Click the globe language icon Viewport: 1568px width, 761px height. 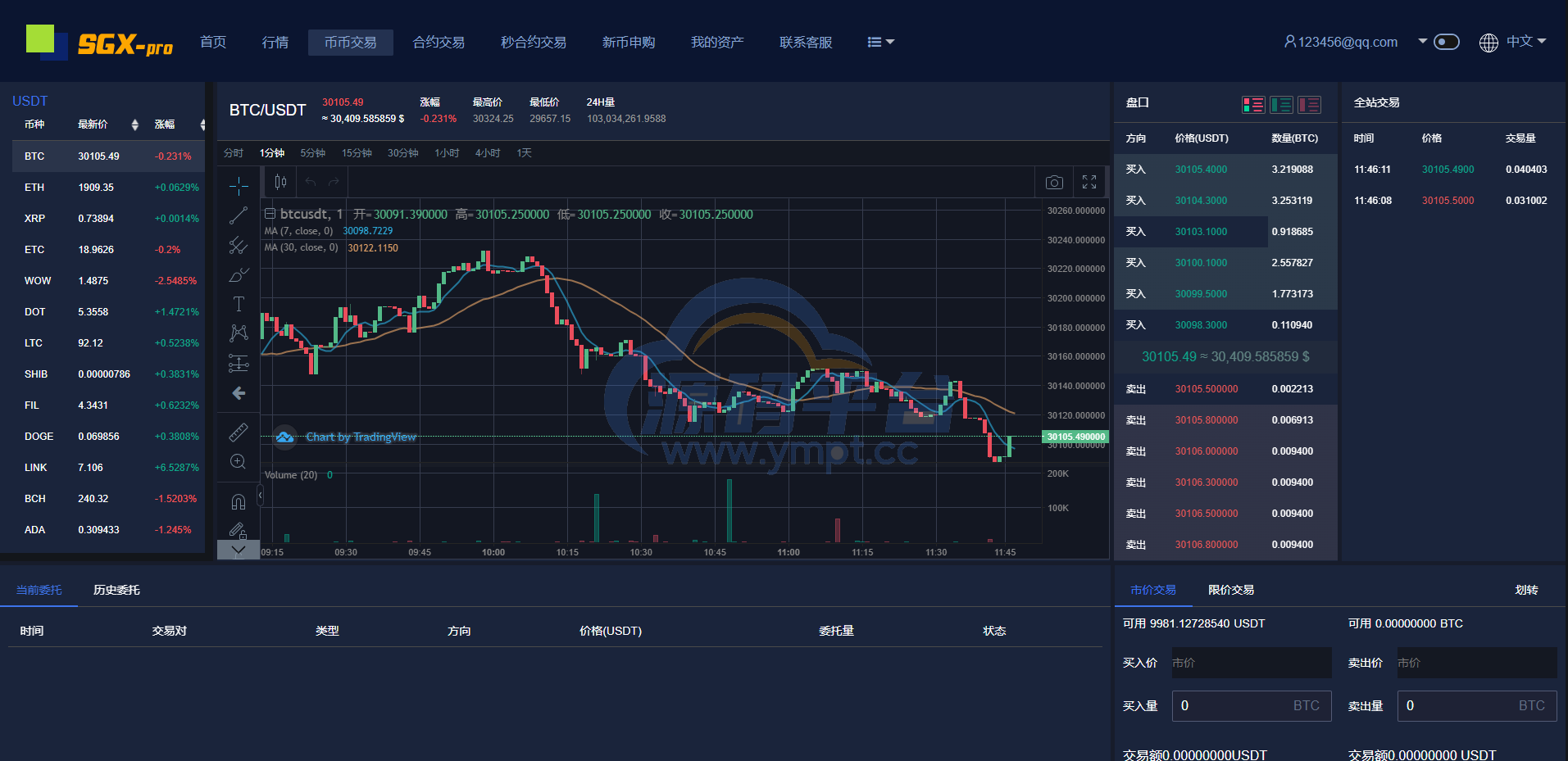pyautogui.click(x=1488, y=43)
